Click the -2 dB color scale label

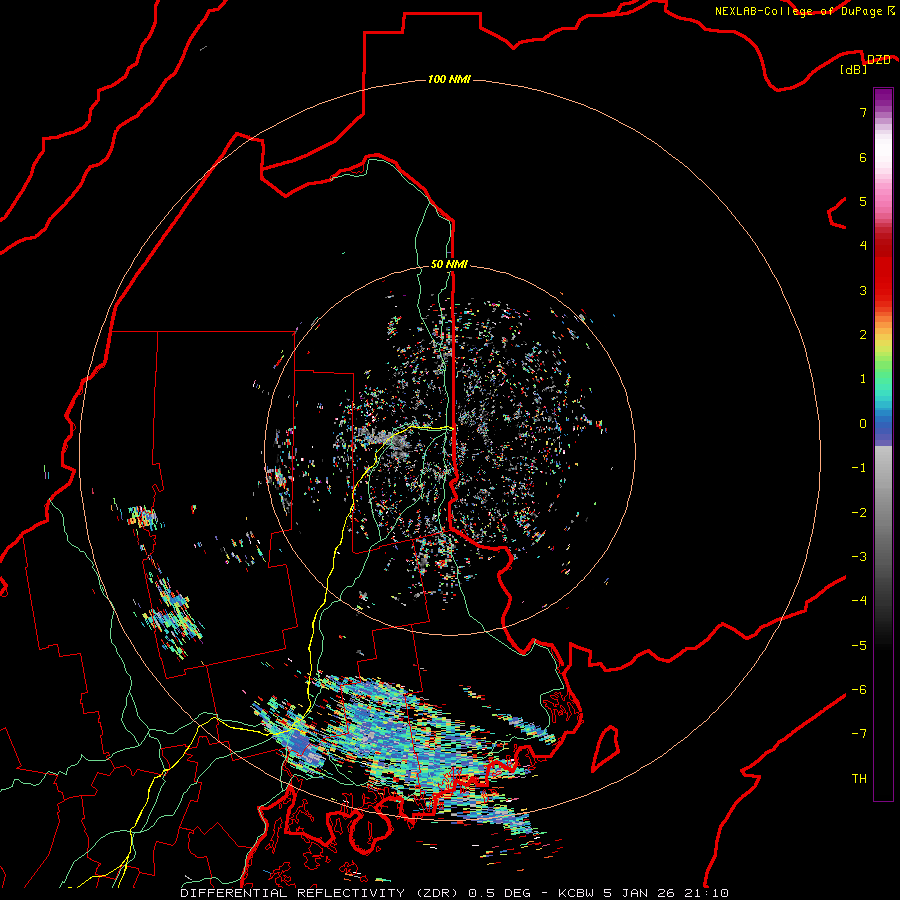pyautogui.click(x=859, y=513)
